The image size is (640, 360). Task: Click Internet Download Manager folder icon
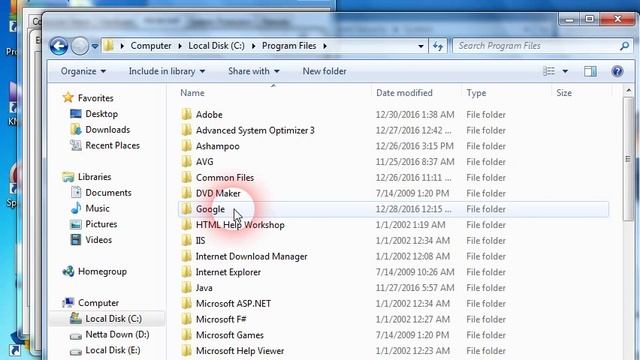point(187,256)
